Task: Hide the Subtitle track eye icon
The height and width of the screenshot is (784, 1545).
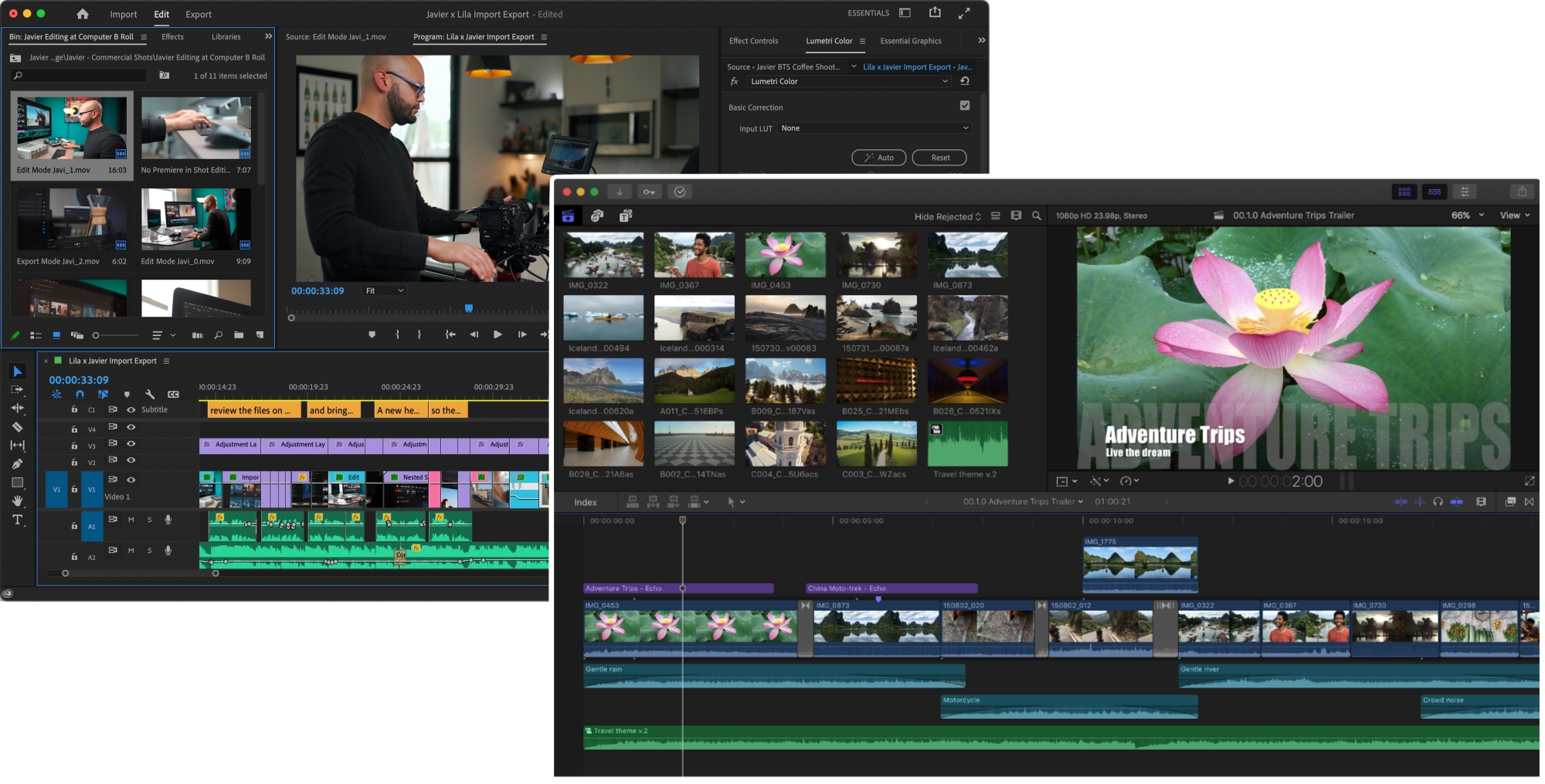Action: [131, 409]
